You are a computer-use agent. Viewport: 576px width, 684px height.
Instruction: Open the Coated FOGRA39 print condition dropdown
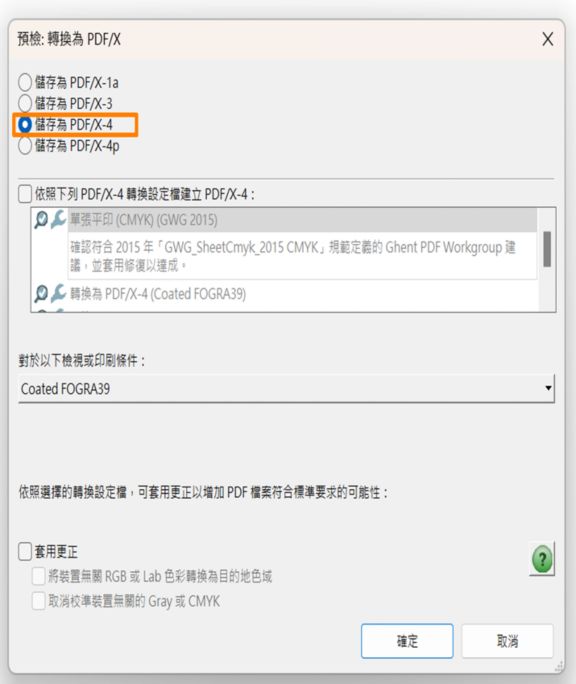click(x=286, y=388)
